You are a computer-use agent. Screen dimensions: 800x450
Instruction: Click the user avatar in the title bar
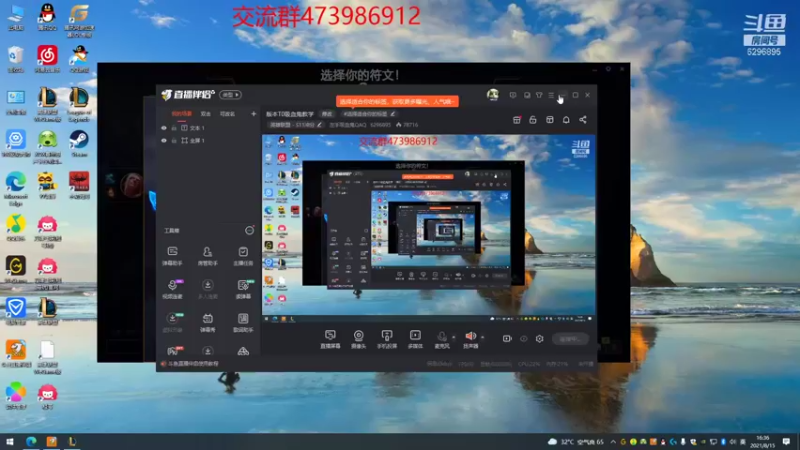click(492, 95)
